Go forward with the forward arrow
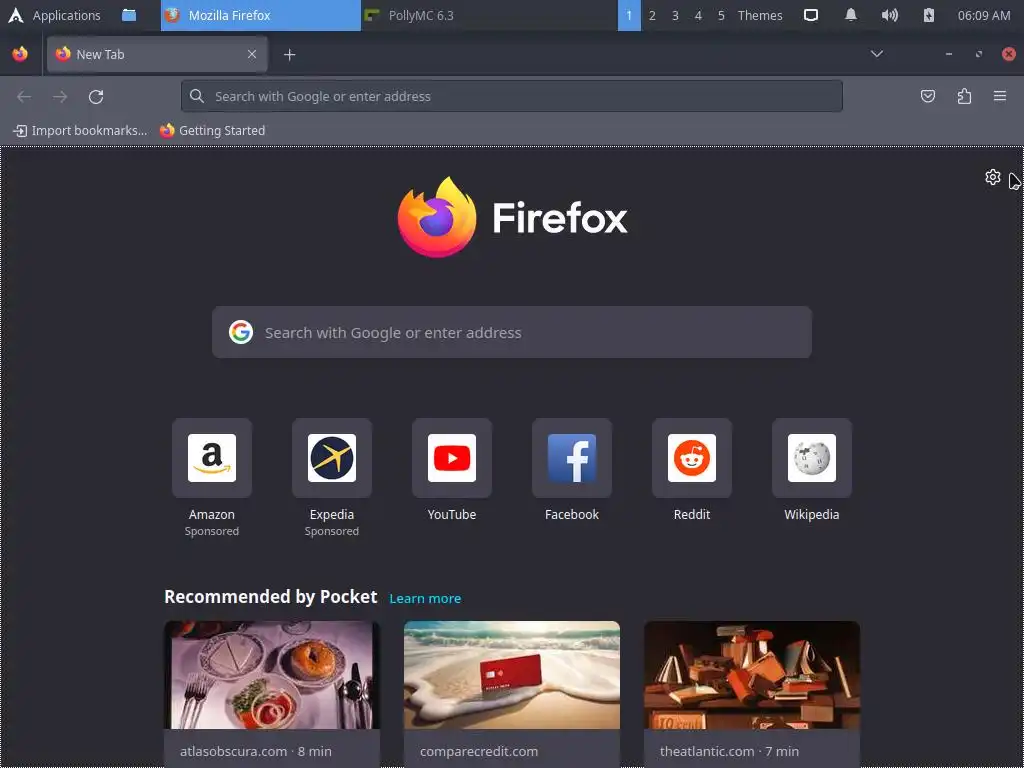Viewport: 1024px width, 768px height. pos(60,97)
